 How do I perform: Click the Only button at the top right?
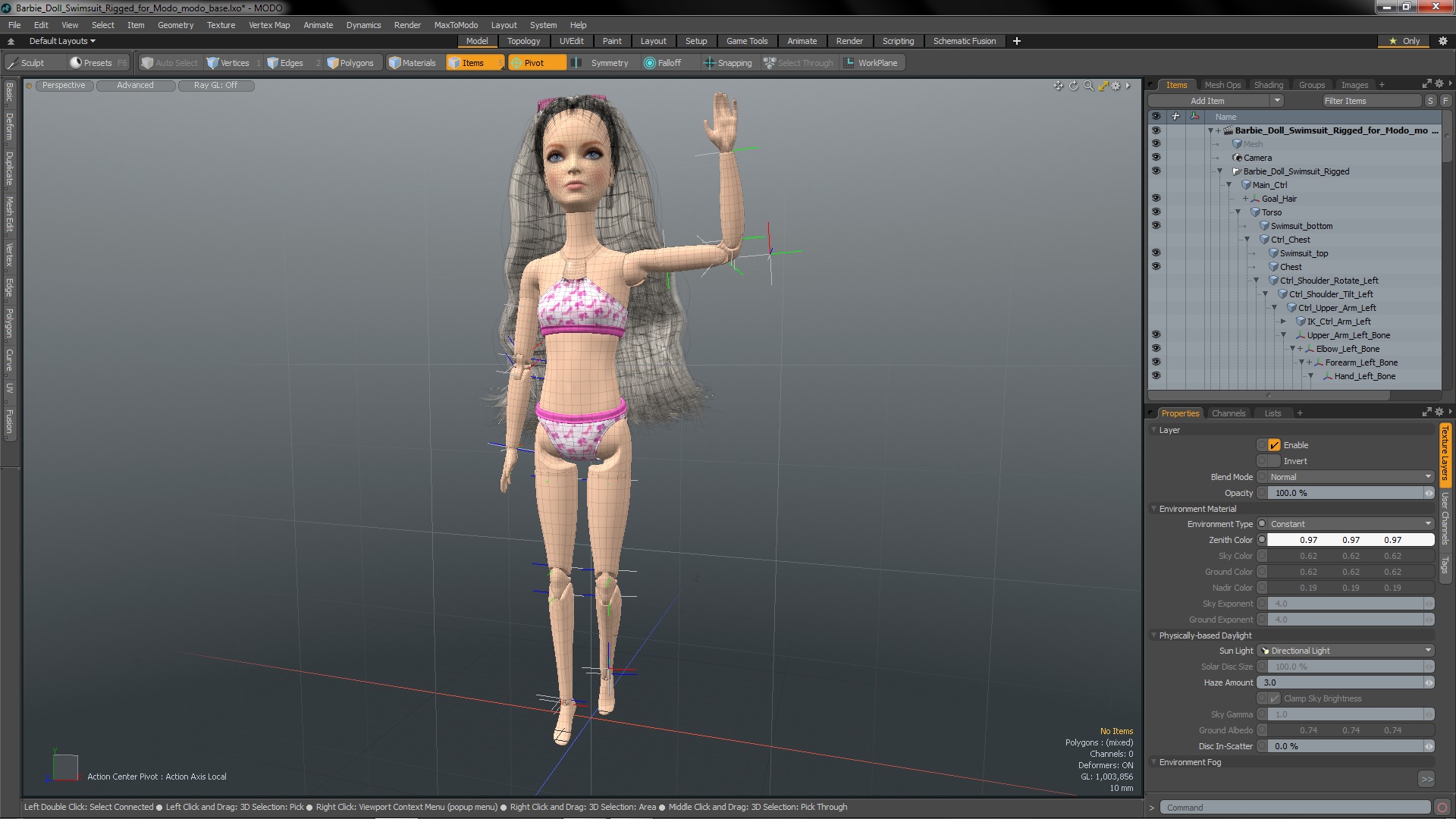[x=1404, y=41]
